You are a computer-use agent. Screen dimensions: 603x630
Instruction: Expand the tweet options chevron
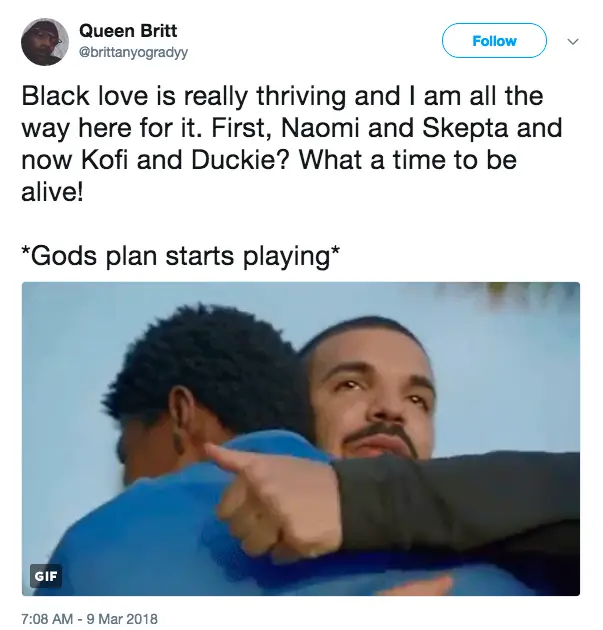pyautogui.click(x=573, y=41)
